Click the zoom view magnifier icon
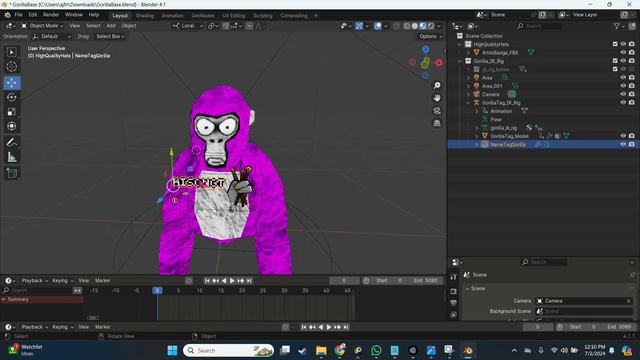This screenshot has height=360, width=640. coord(437,85)
